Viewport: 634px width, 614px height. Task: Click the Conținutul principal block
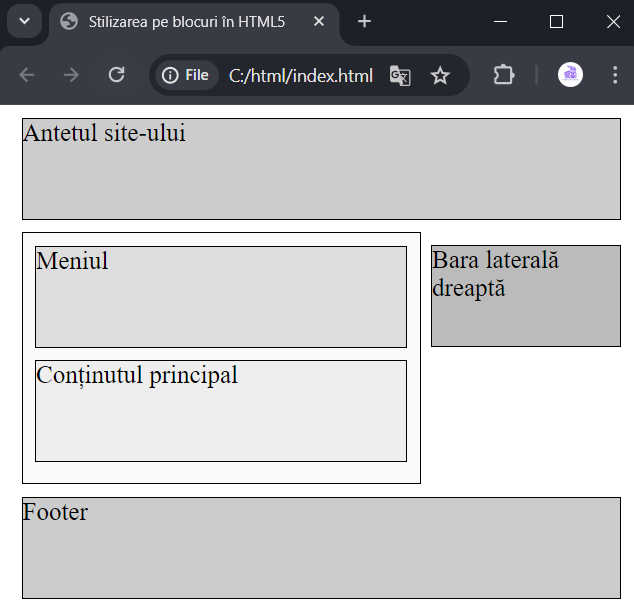click(x=221, y=411)
